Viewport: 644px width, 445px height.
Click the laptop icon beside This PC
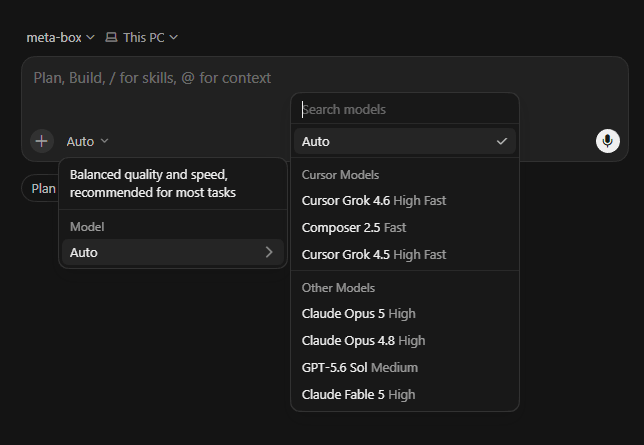tap(111, 37)
